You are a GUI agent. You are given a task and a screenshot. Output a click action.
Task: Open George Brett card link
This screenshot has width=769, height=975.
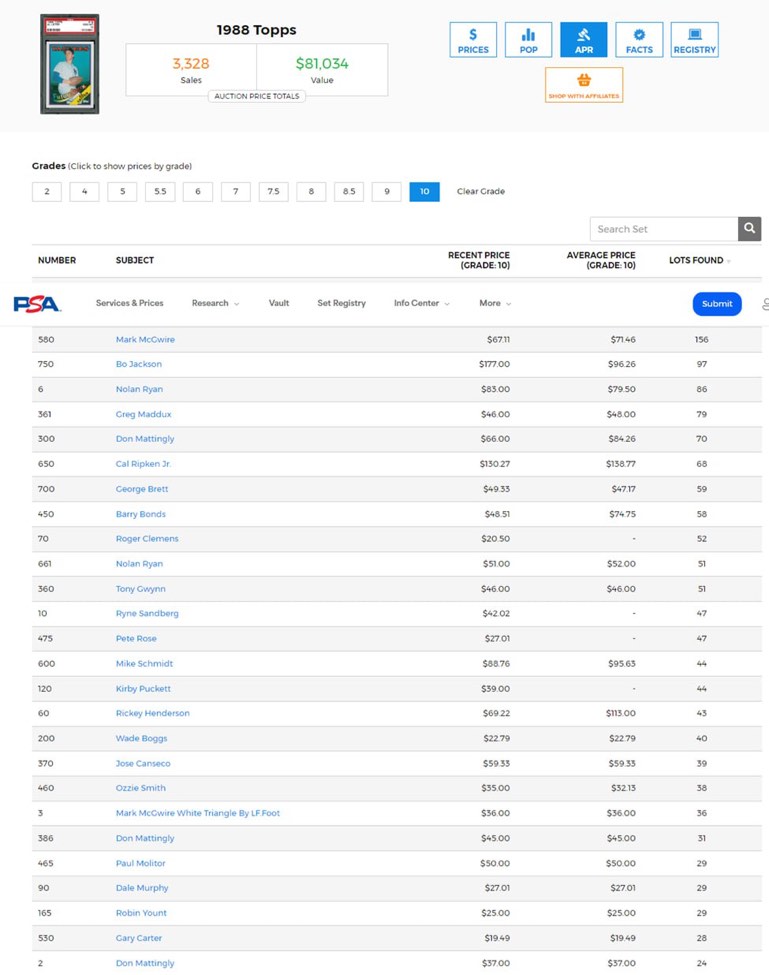click(x=142, y=489)
